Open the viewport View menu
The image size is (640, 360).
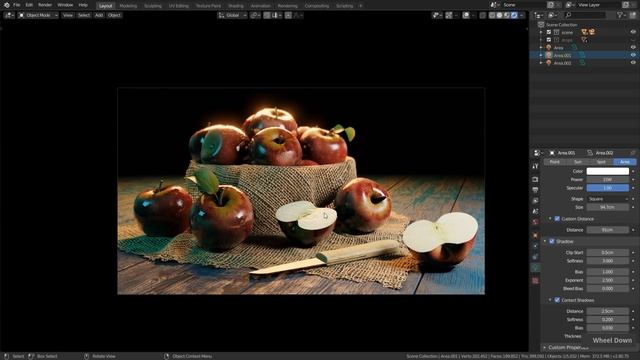tap(68, 15)
